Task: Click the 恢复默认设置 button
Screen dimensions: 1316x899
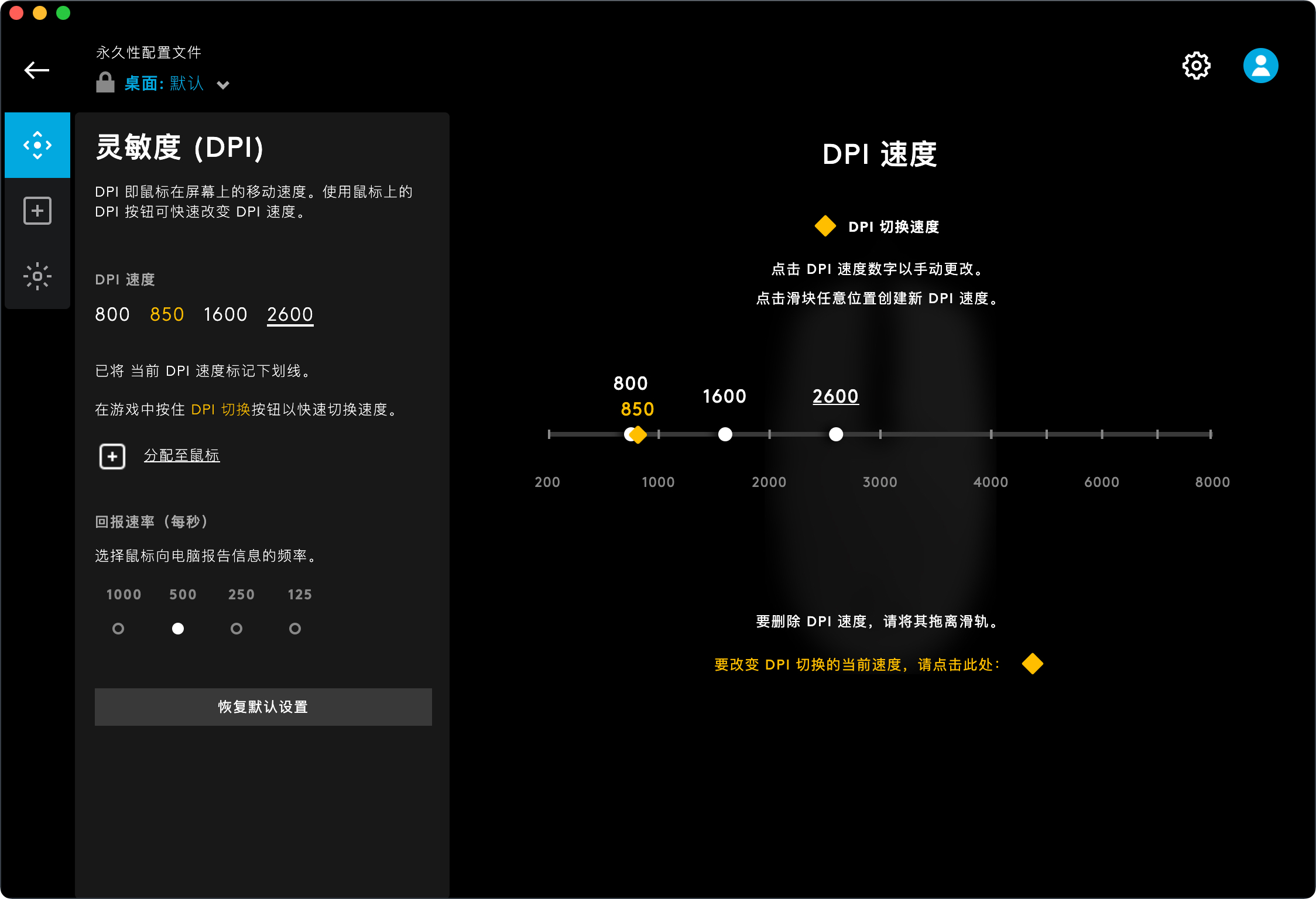Action: (263, 707)
